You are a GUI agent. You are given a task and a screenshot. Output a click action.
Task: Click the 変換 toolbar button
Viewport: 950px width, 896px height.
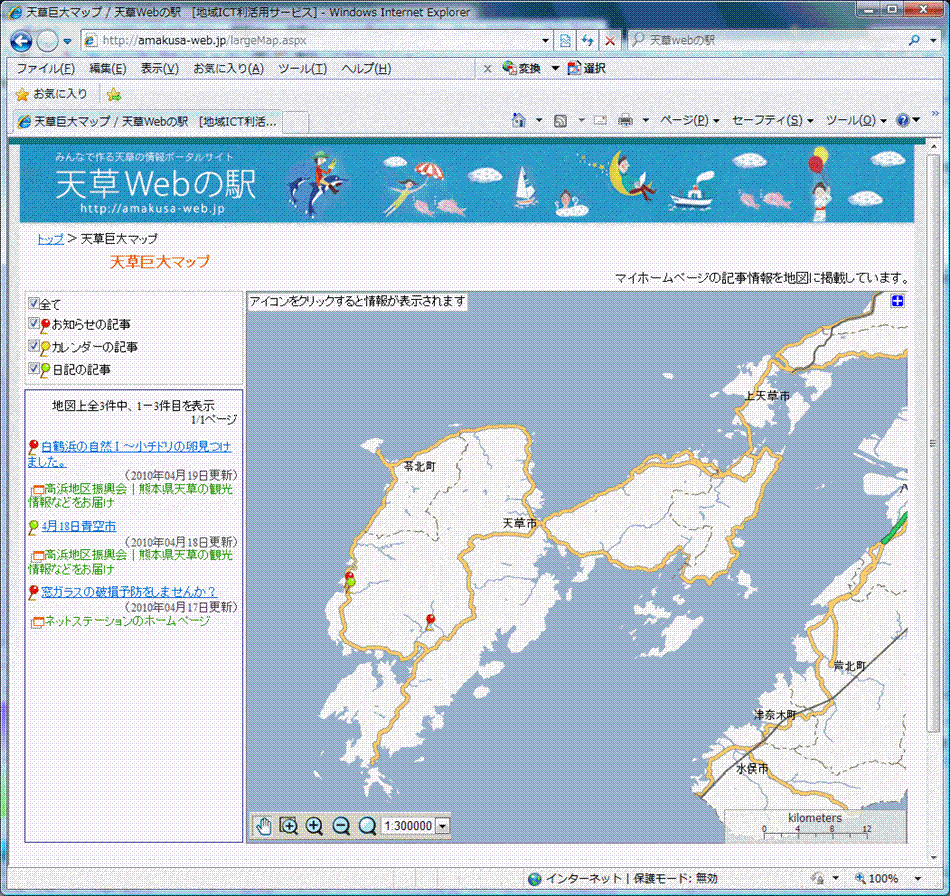522,68
